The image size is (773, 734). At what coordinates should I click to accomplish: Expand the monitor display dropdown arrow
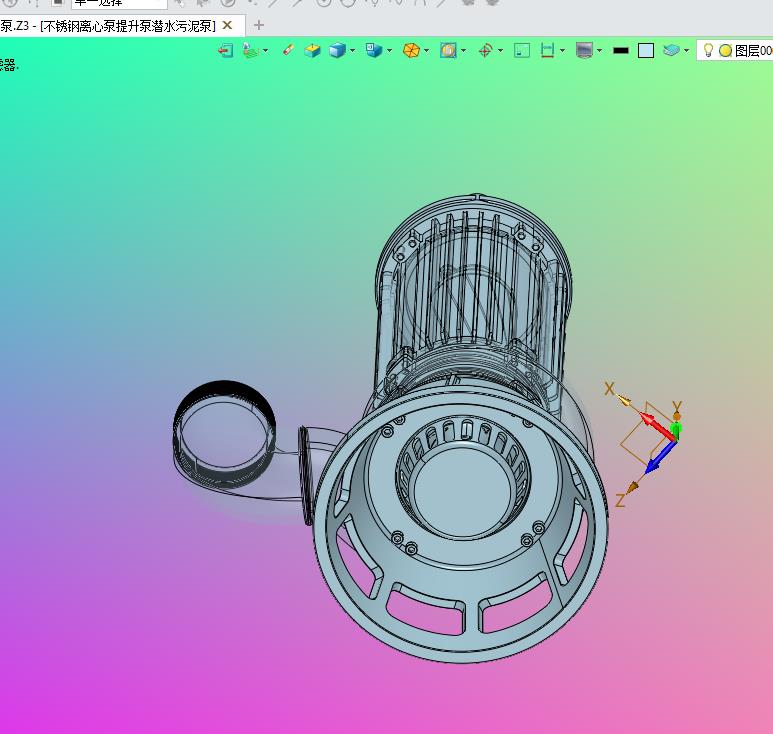point(599,50)
